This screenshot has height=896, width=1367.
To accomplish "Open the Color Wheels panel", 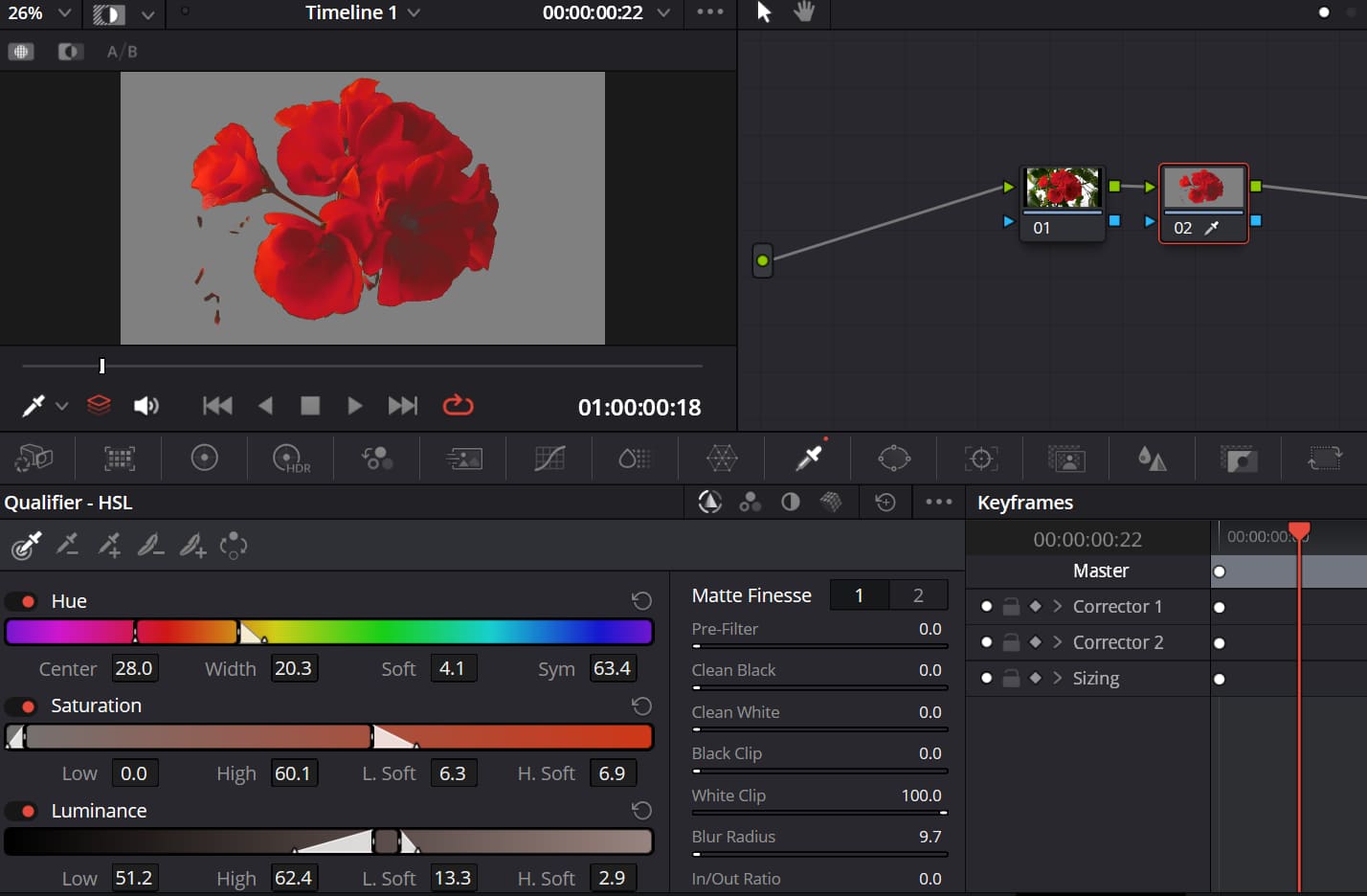I will tap(204, 459).
